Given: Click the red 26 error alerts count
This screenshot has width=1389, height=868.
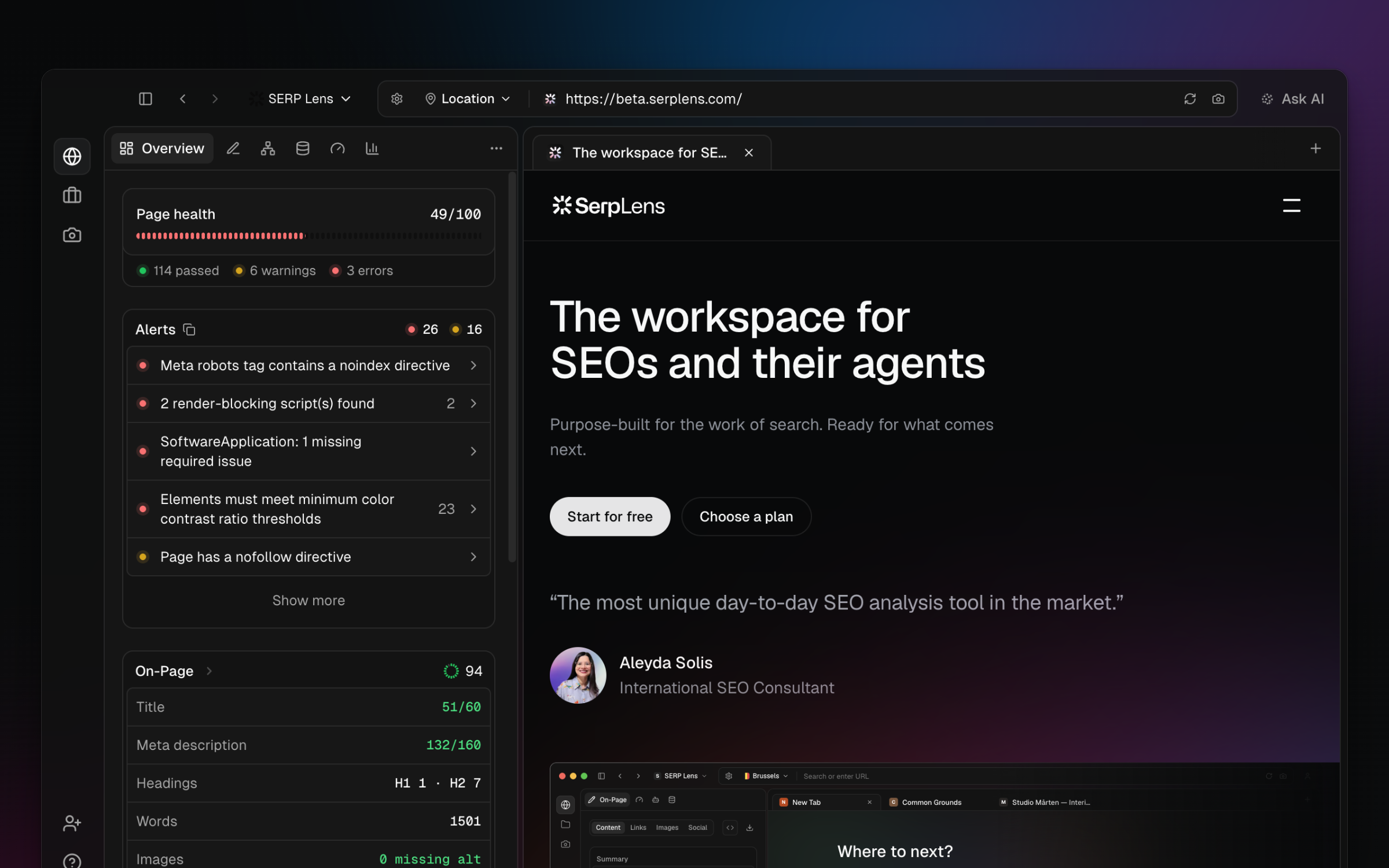Looking at the screenshot, I should (x=422, y=329).
